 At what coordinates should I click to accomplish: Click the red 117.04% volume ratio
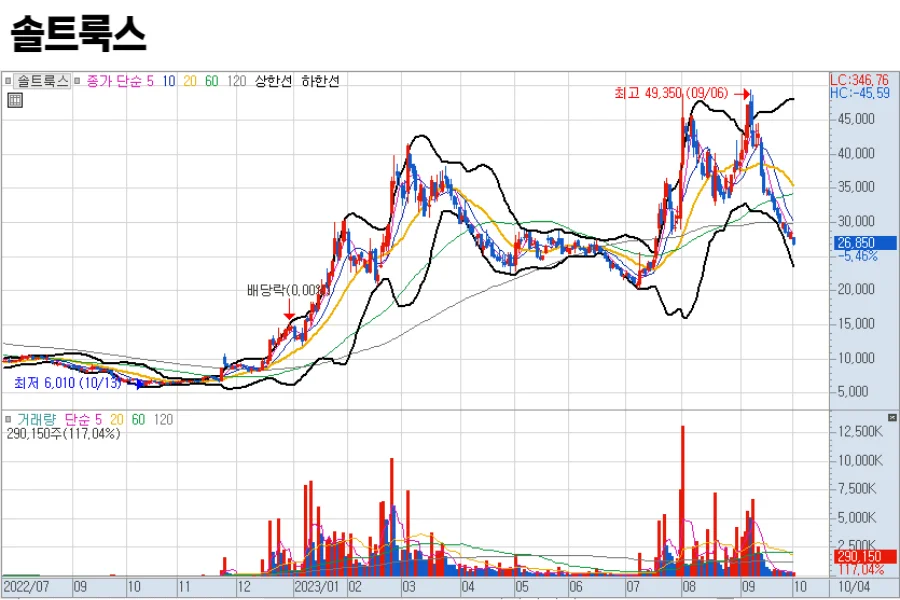click(861, 569)
